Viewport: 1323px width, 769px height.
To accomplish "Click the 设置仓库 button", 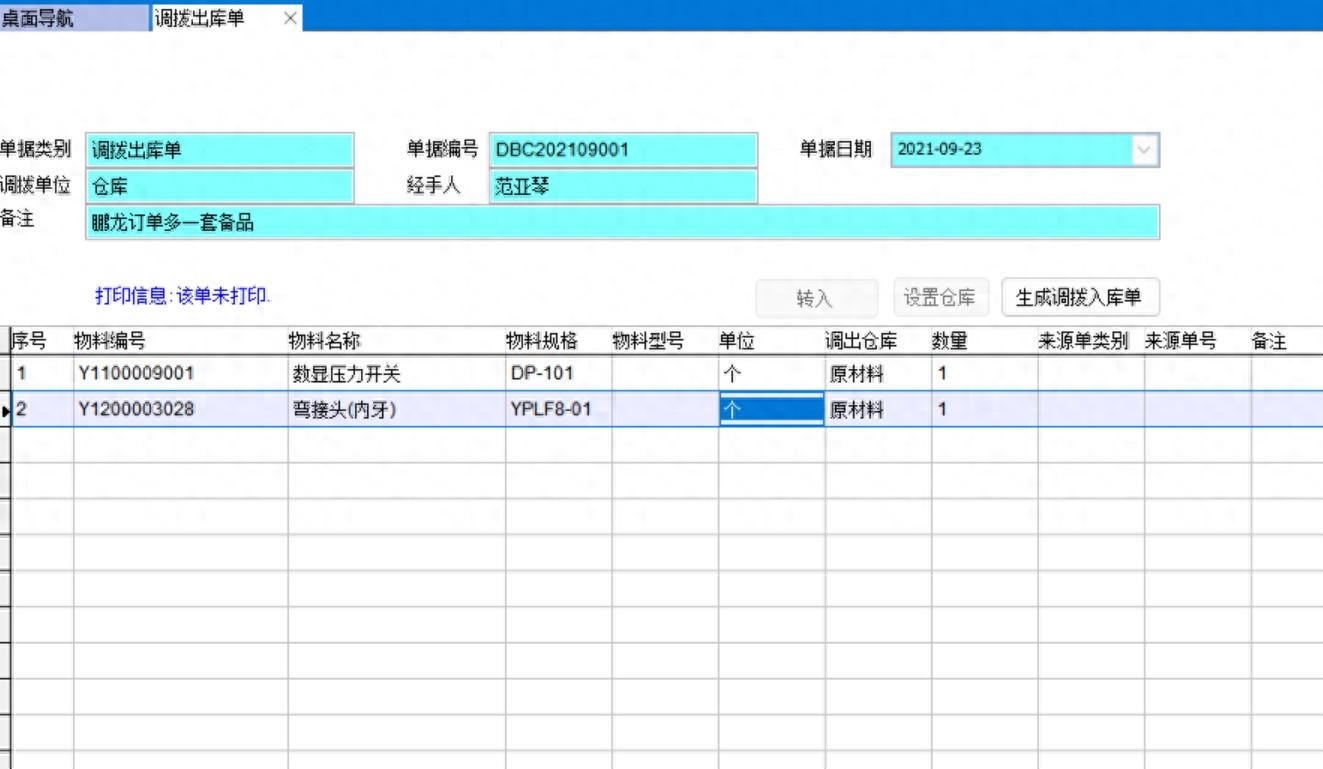I will tap(939, 298).
